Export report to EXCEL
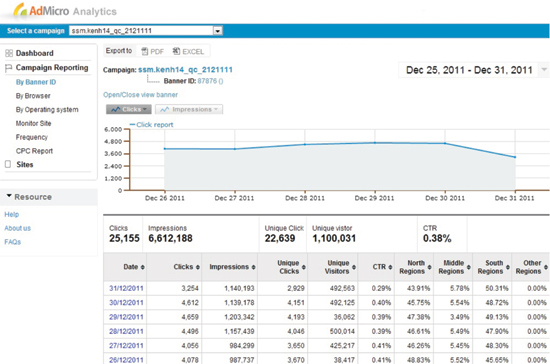The image size is (550, 364). 188,52
